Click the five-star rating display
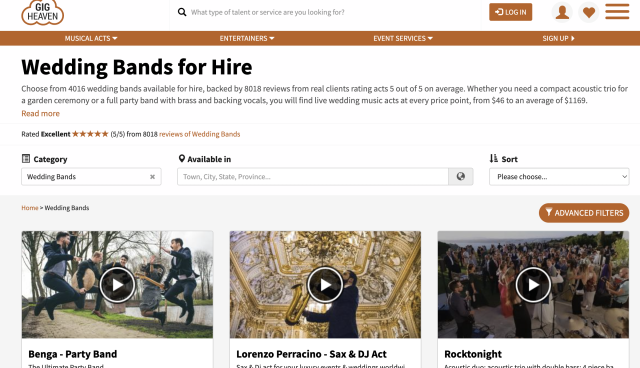Image resolution: width=640 pixels, height=368 pixels. tap(90, 134)
